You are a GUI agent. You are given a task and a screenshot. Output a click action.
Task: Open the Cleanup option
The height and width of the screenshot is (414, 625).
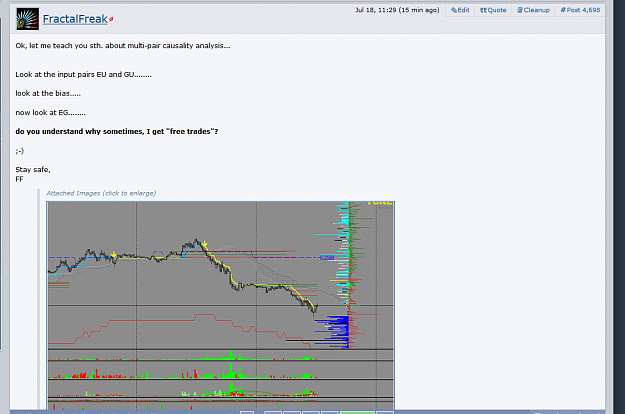[x=533, y=10]
